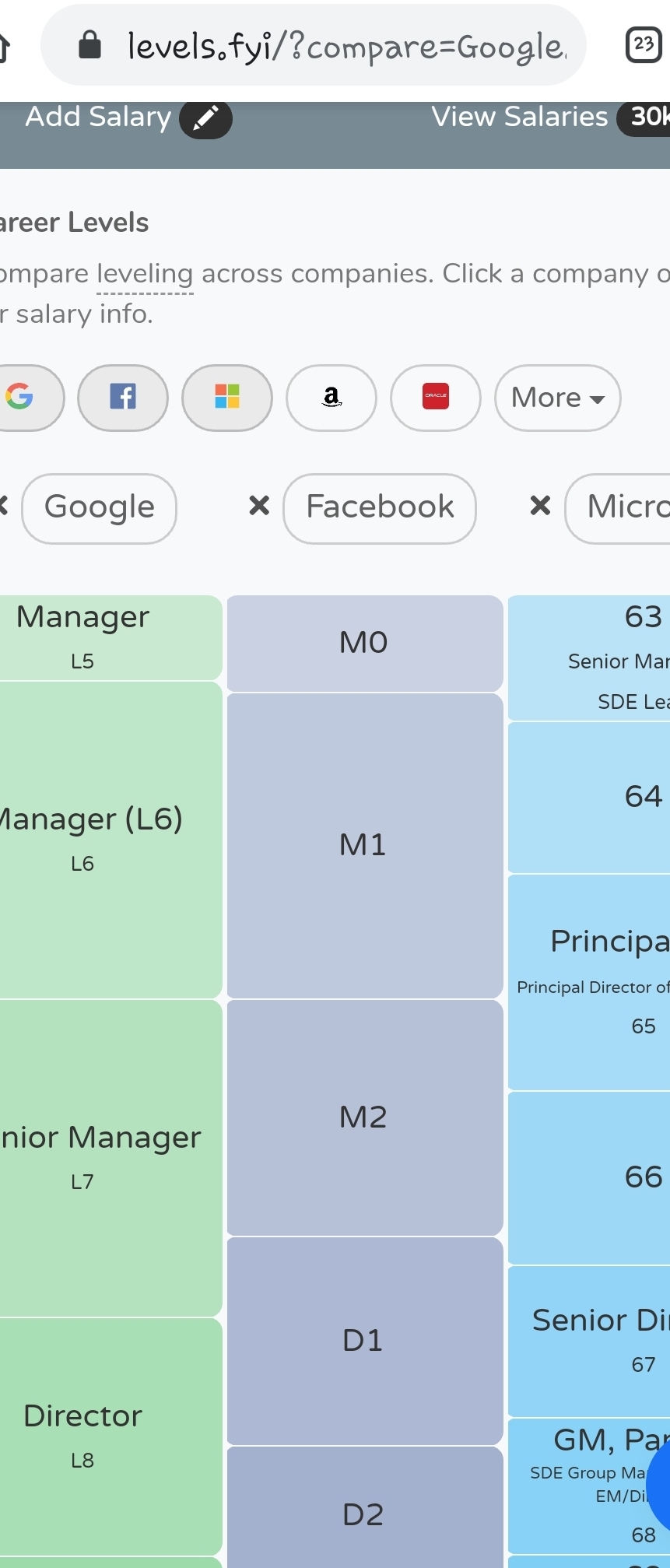Image resolution: width=670 pixels, height=1568 pixels.
Task: Expand the More companies dropdown
Action: point(557,398)
